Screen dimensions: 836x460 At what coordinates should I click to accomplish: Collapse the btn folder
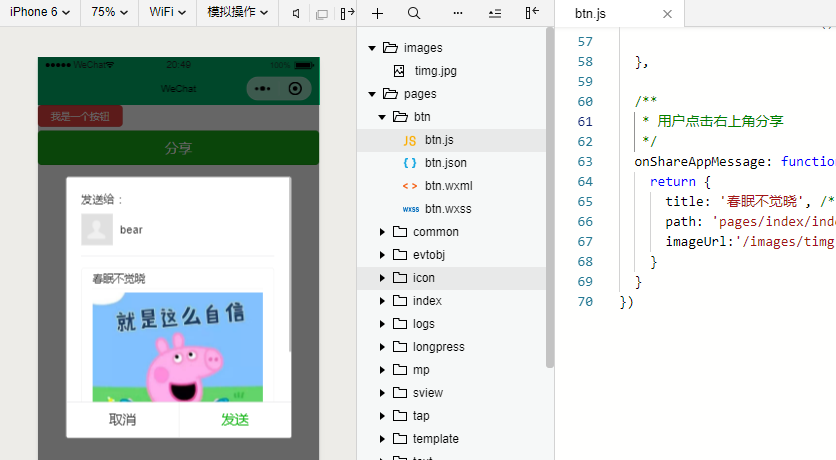(x=382, y=117)
